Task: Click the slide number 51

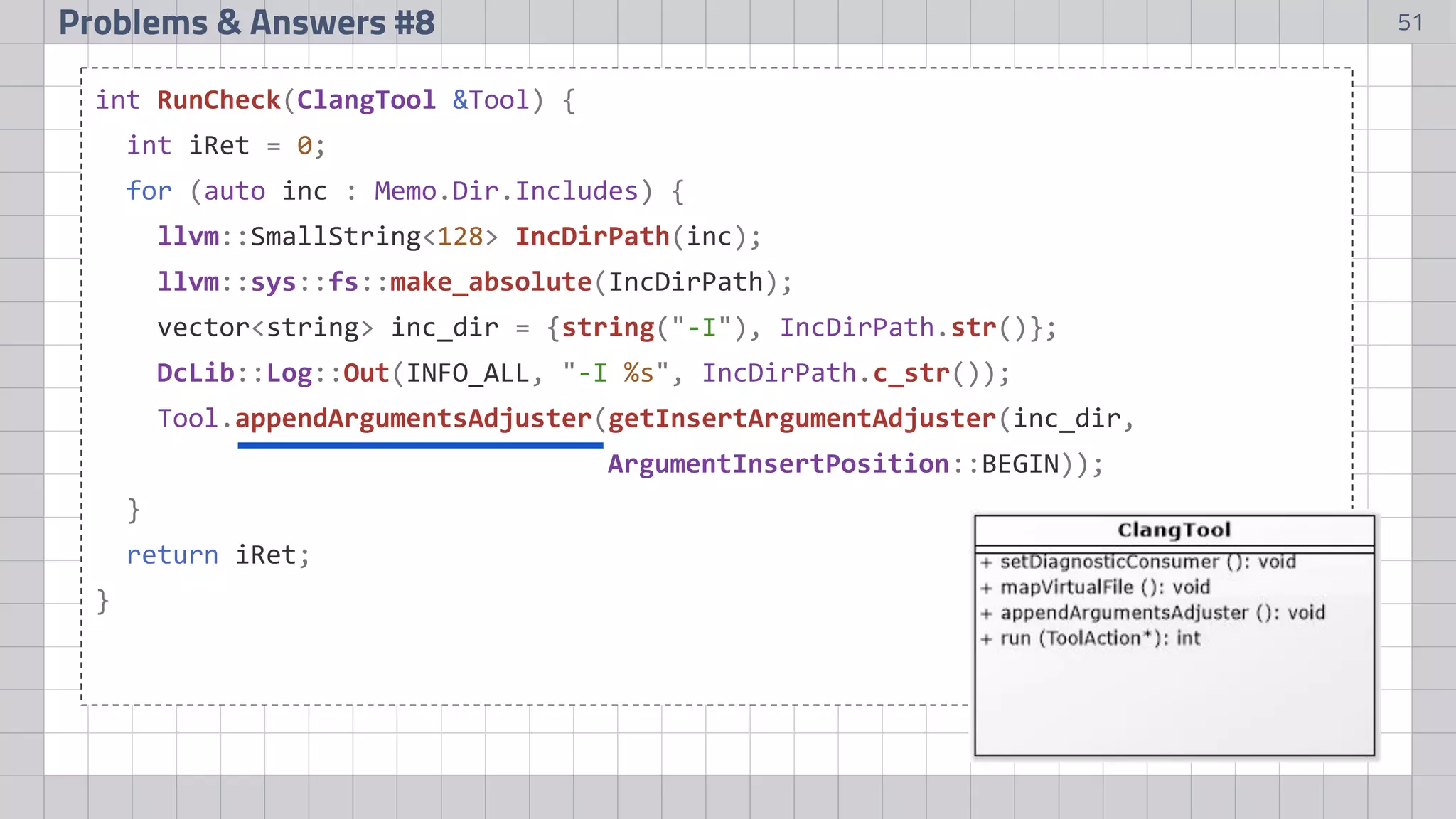Action: pos(1410,23)
